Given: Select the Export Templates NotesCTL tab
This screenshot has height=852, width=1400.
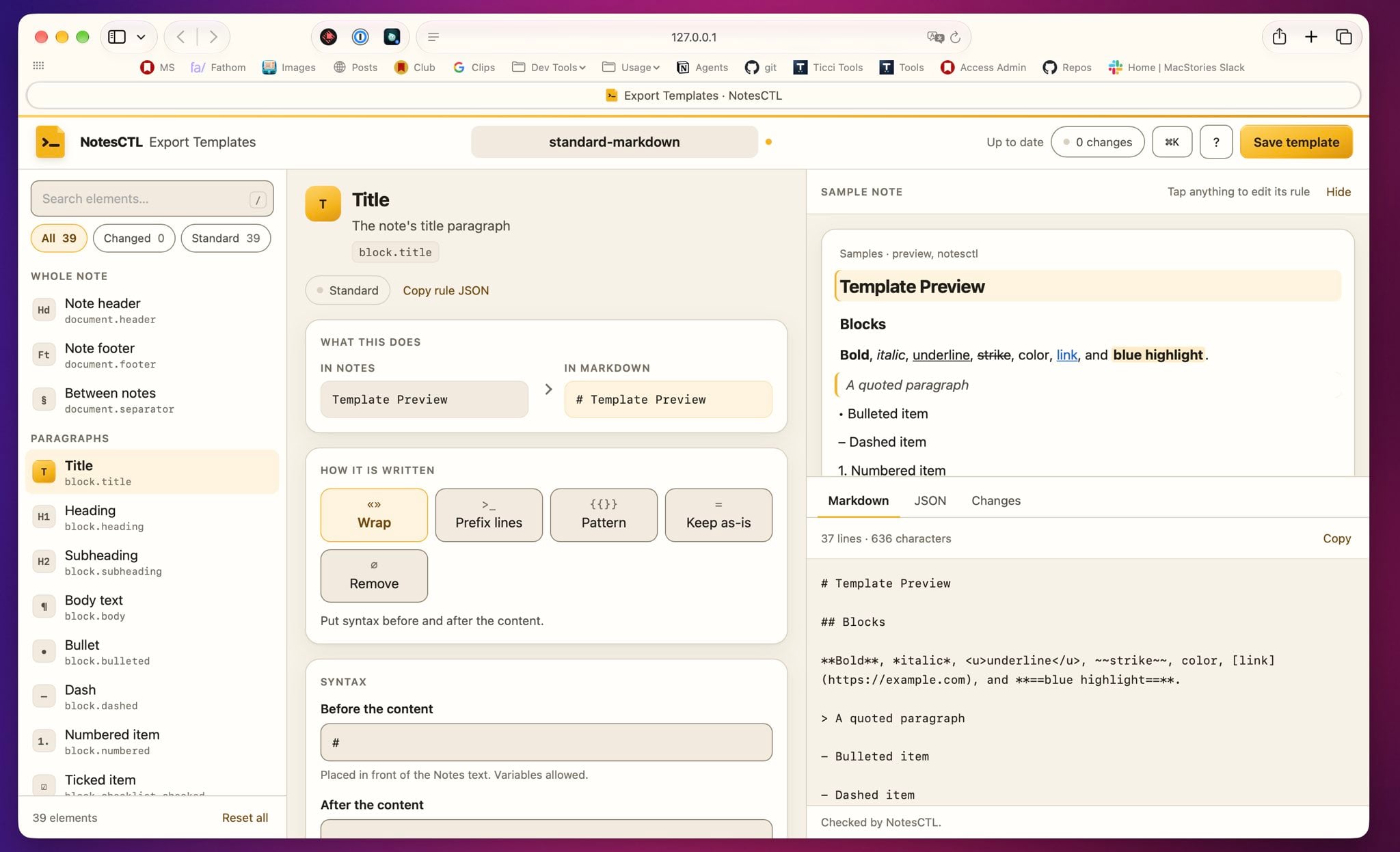Looking at the screenshot, I should tap(693, 96).
